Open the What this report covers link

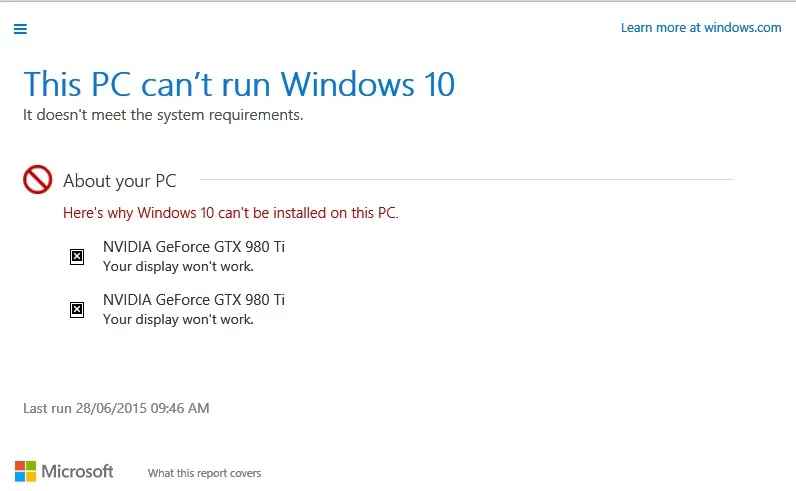[204, 473]
